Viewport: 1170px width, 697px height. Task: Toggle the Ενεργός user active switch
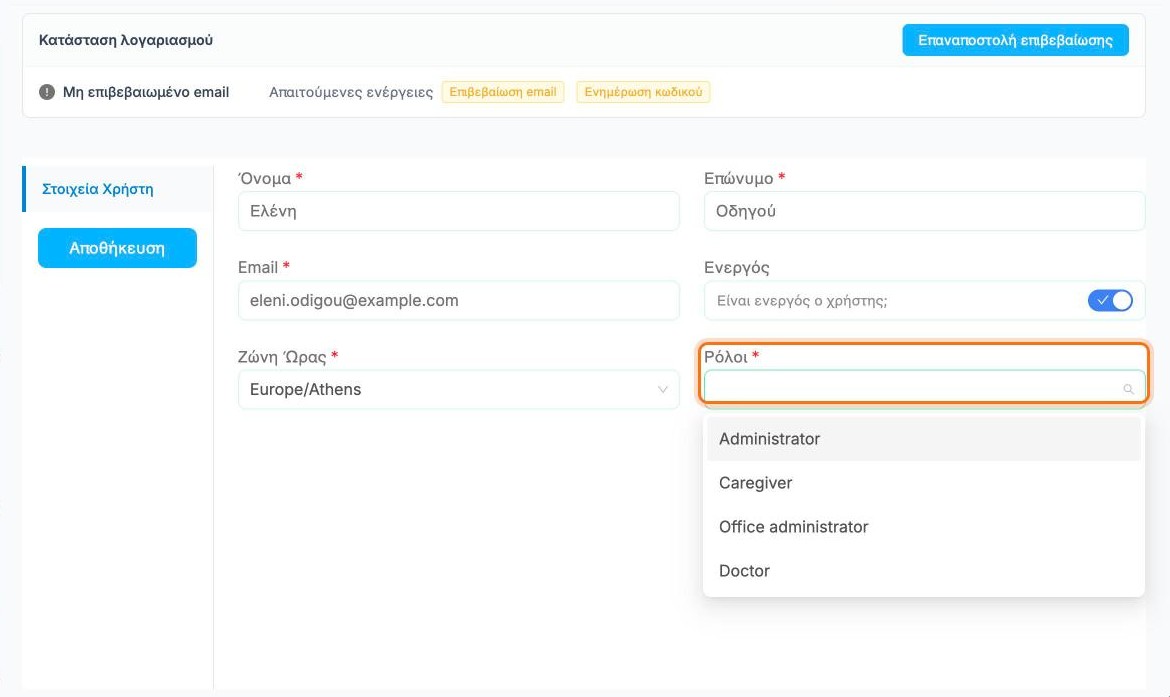tap(1110, 300)
